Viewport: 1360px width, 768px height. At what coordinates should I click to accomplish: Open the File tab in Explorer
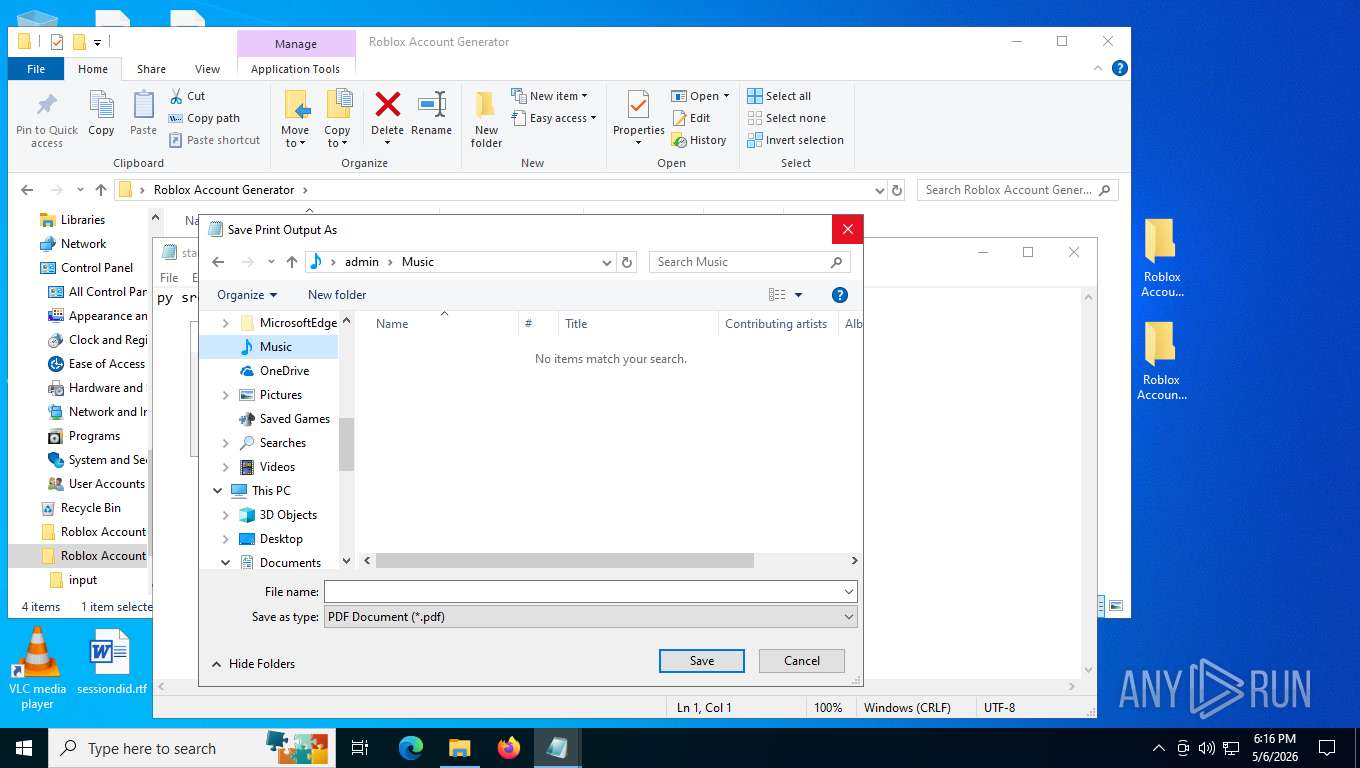click(x=36, y=69)
